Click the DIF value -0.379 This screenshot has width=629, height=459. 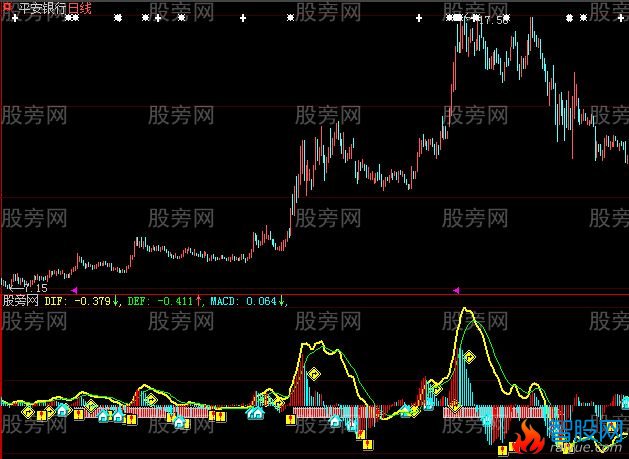pyautogui.click(x=93, y=301)
